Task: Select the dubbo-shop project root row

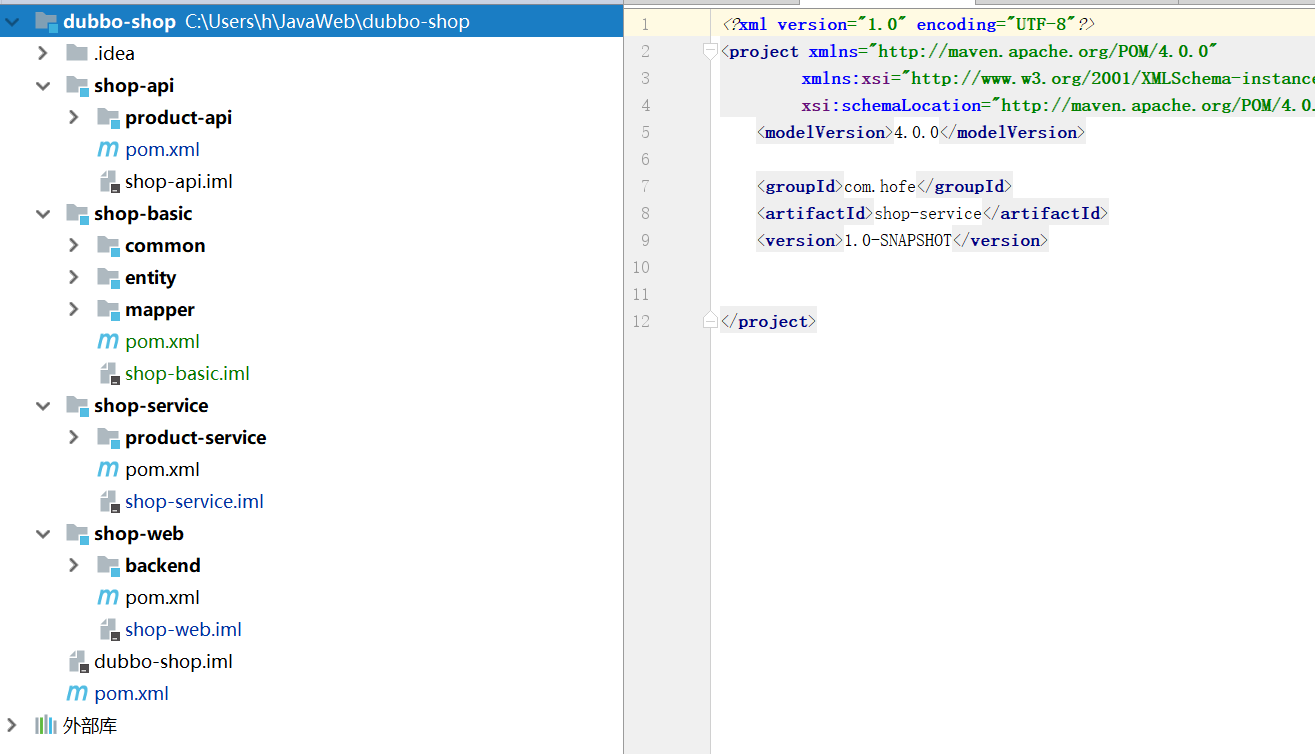Action: click(x=311, y=21)
